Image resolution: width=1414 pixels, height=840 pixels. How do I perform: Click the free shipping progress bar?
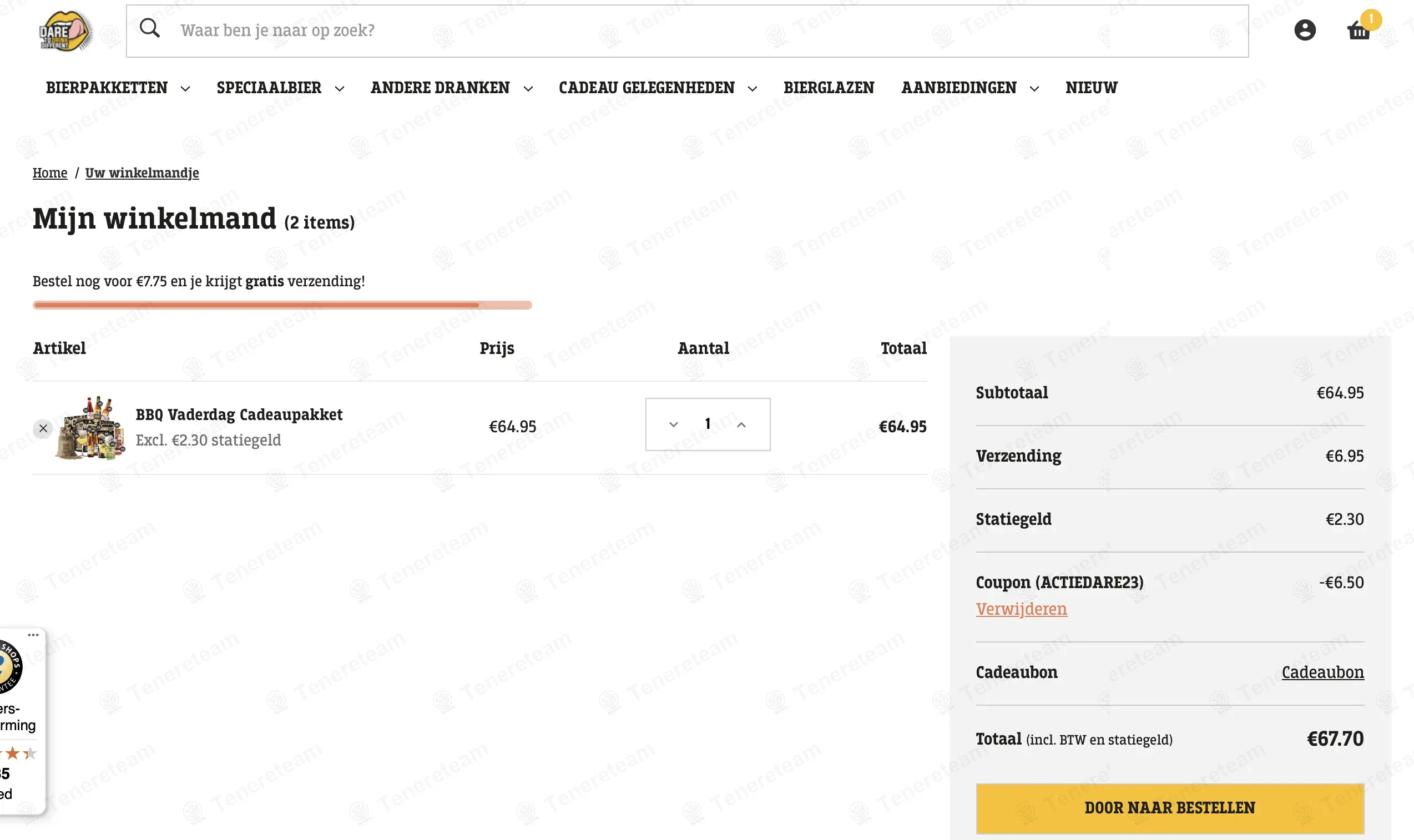(282, 305)
